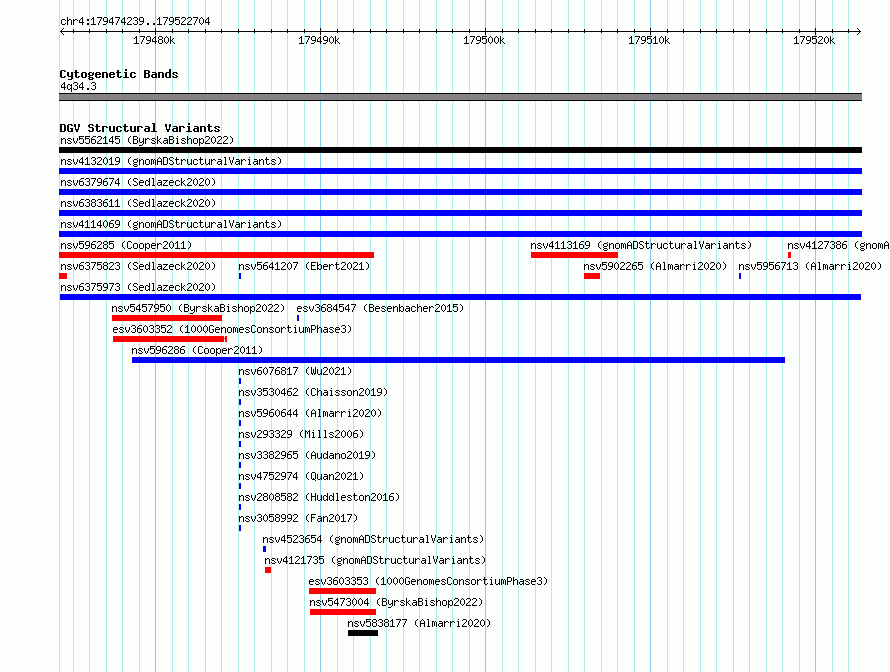Click esv3603352 (1000GenomesConsortiumPhase3) label
Viewport: 890px width, 672px height.
pos(232,329)
